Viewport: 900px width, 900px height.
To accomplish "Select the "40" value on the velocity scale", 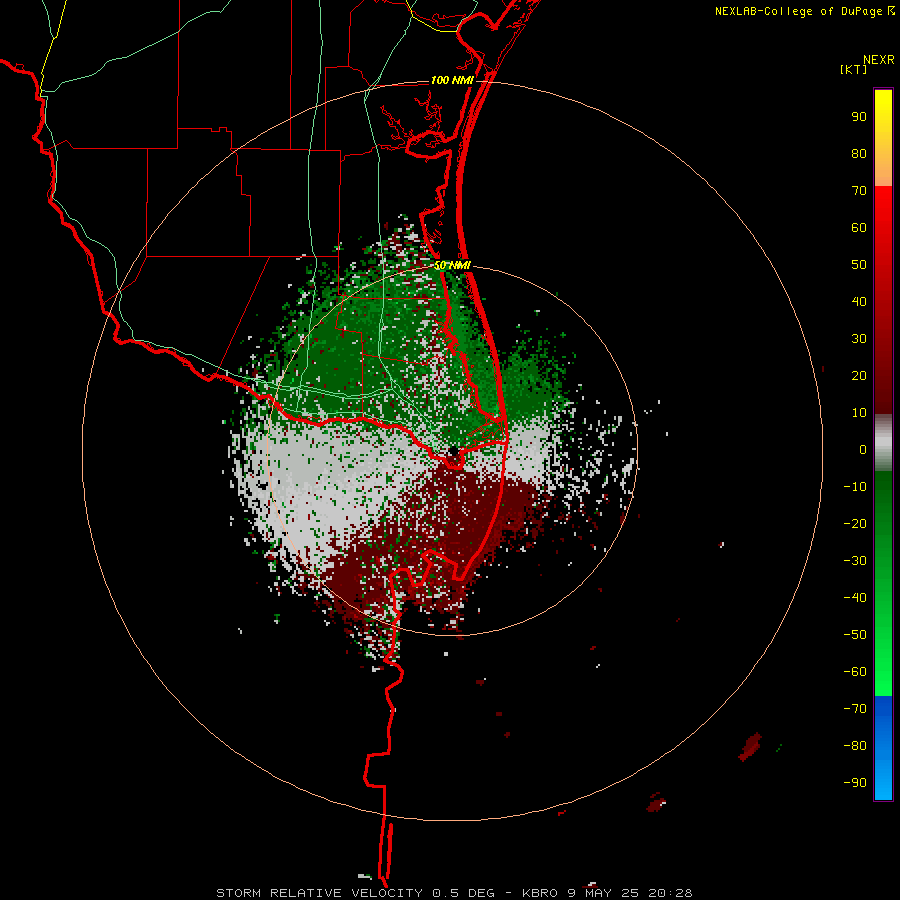I will [859, 302].
